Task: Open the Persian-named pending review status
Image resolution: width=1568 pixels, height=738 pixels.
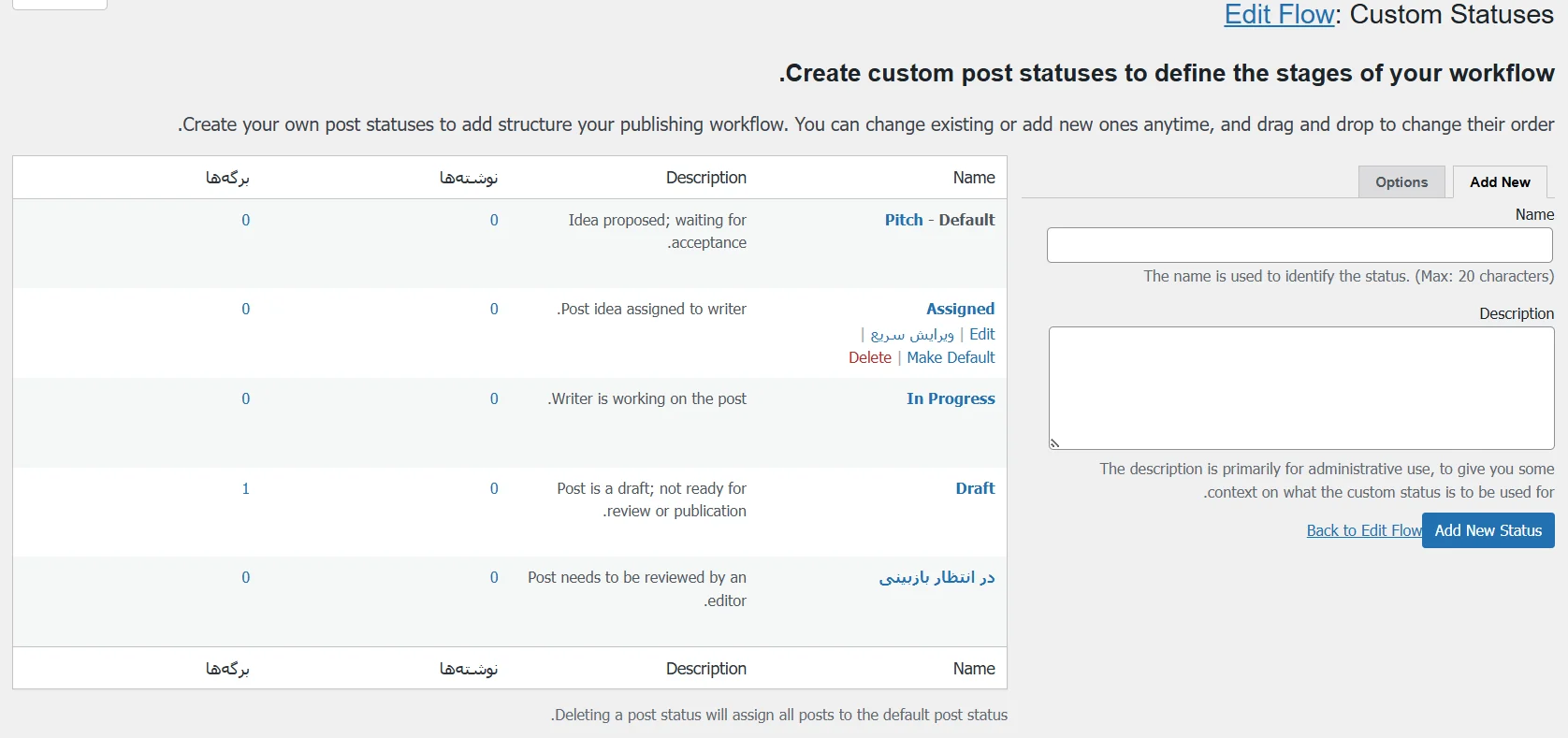Action: [936, 577]
